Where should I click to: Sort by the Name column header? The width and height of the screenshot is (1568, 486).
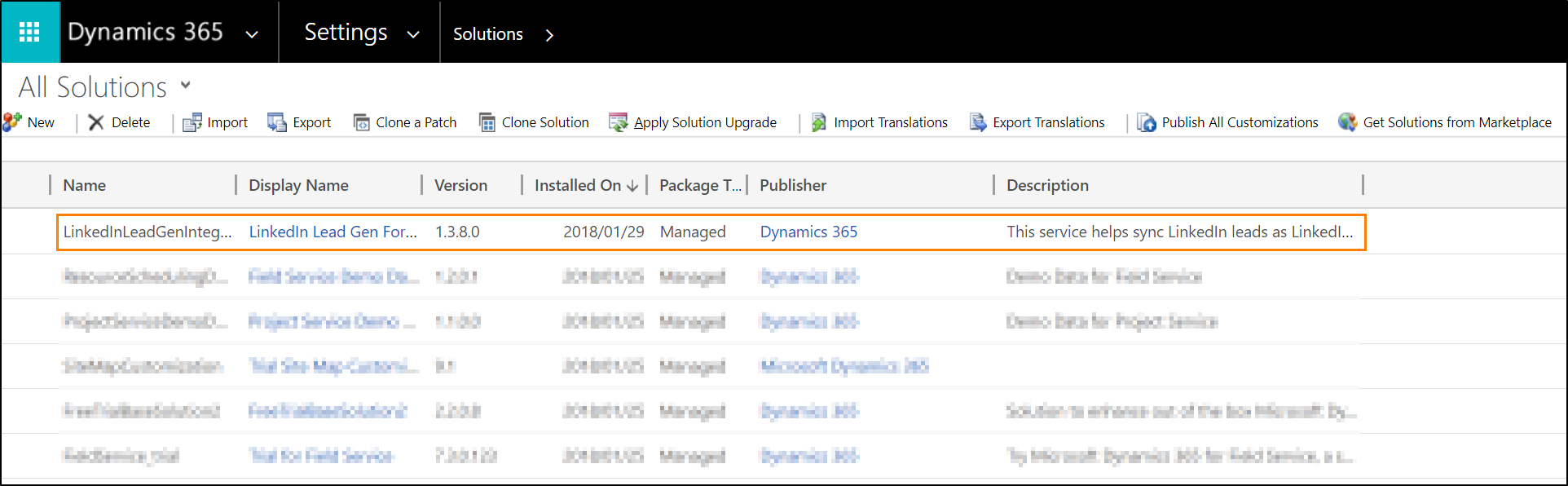(85, 185)
